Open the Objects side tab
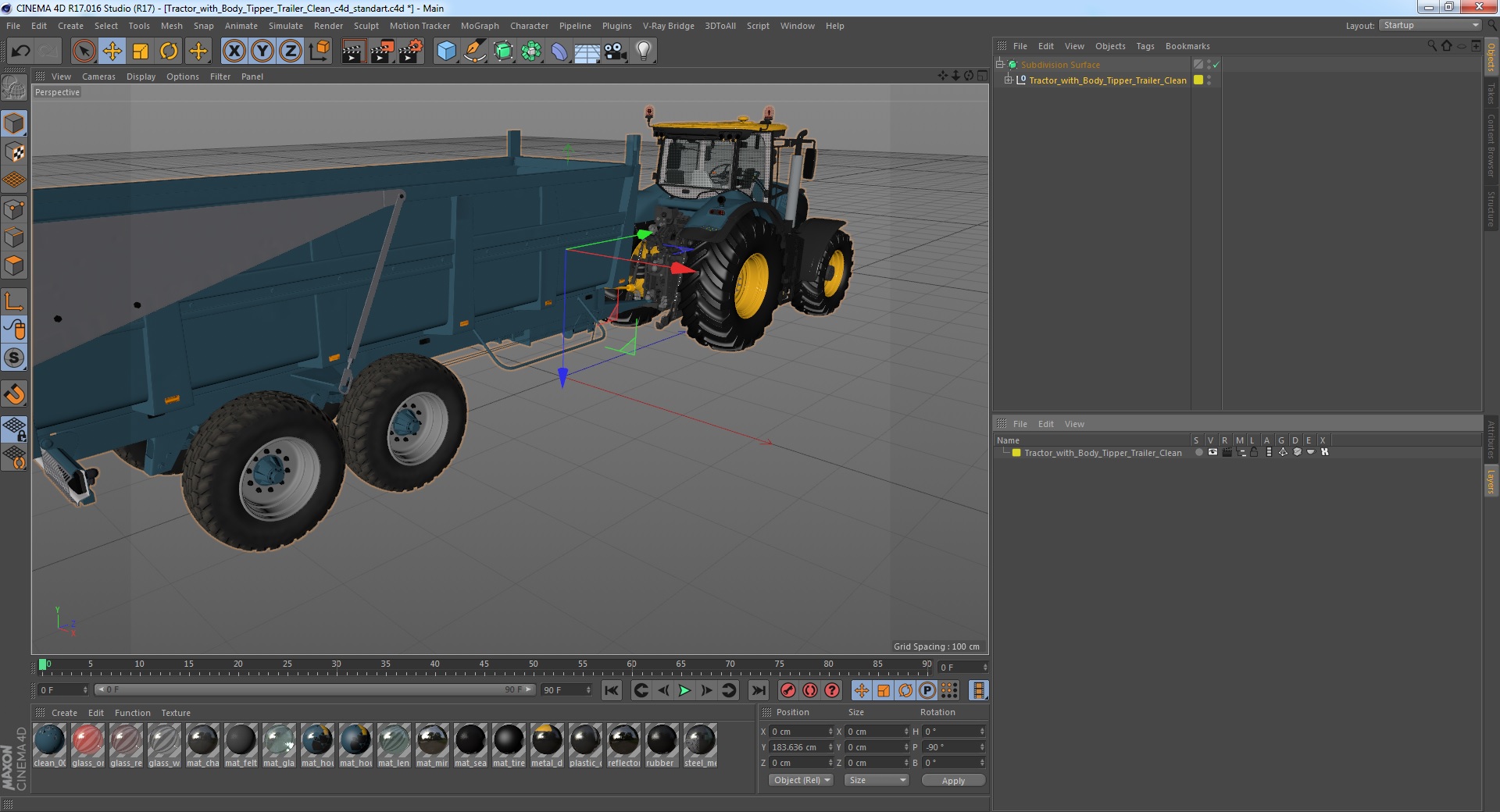 coord(1491,57)
